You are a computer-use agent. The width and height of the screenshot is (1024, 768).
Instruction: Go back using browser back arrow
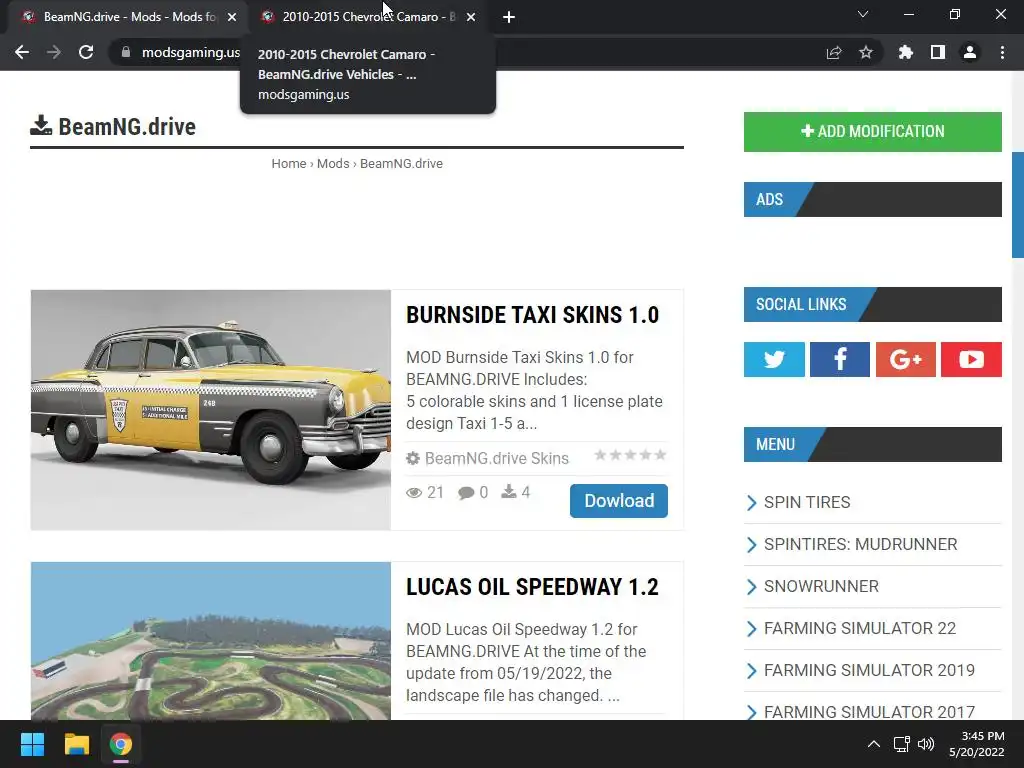click(22, 52)
